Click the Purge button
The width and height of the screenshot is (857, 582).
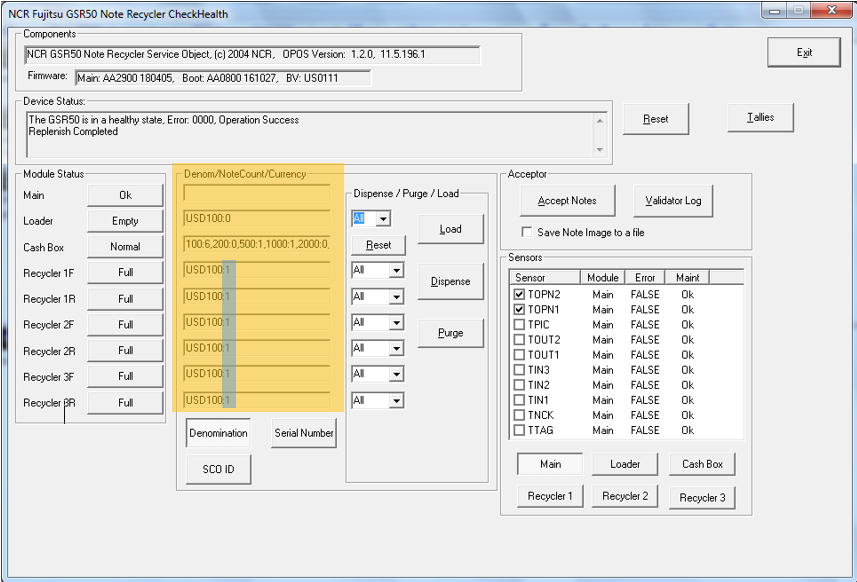(x=450, y=333)
